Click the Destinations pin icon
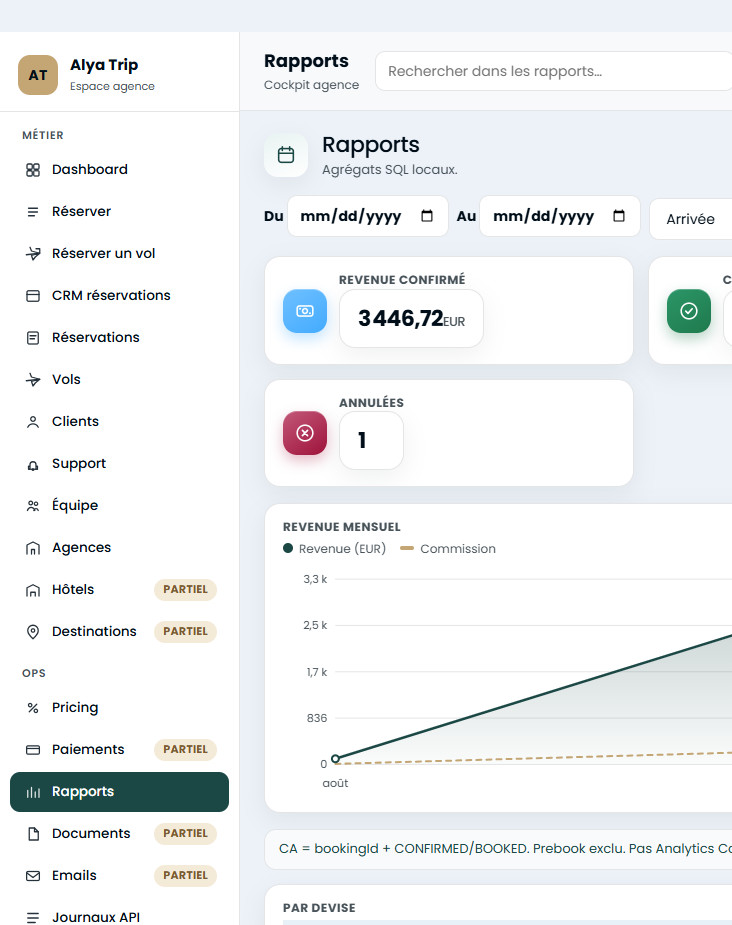The image size is (732, 925). click(x=33, y=632)
